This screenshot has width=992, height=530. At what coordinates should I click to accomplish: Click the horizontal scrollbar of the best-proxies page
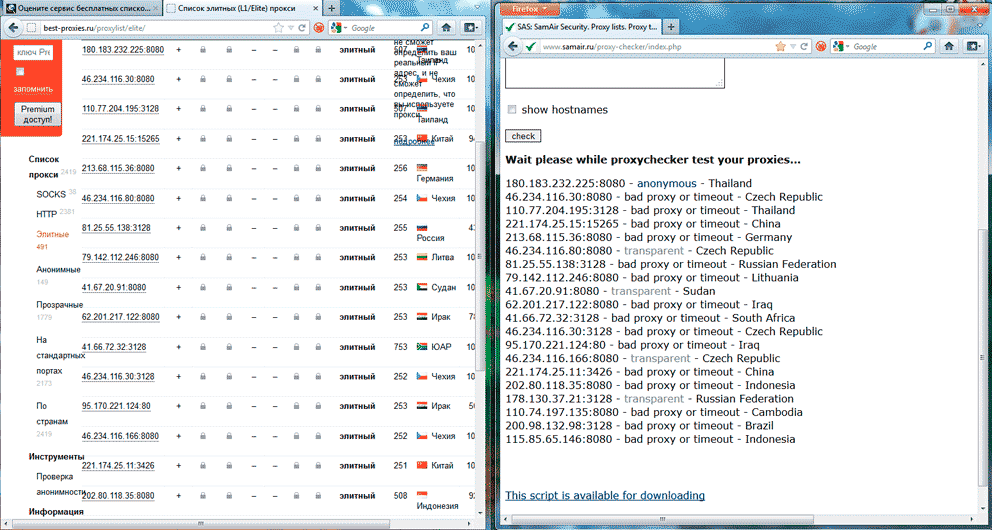[x=201, y=524]
